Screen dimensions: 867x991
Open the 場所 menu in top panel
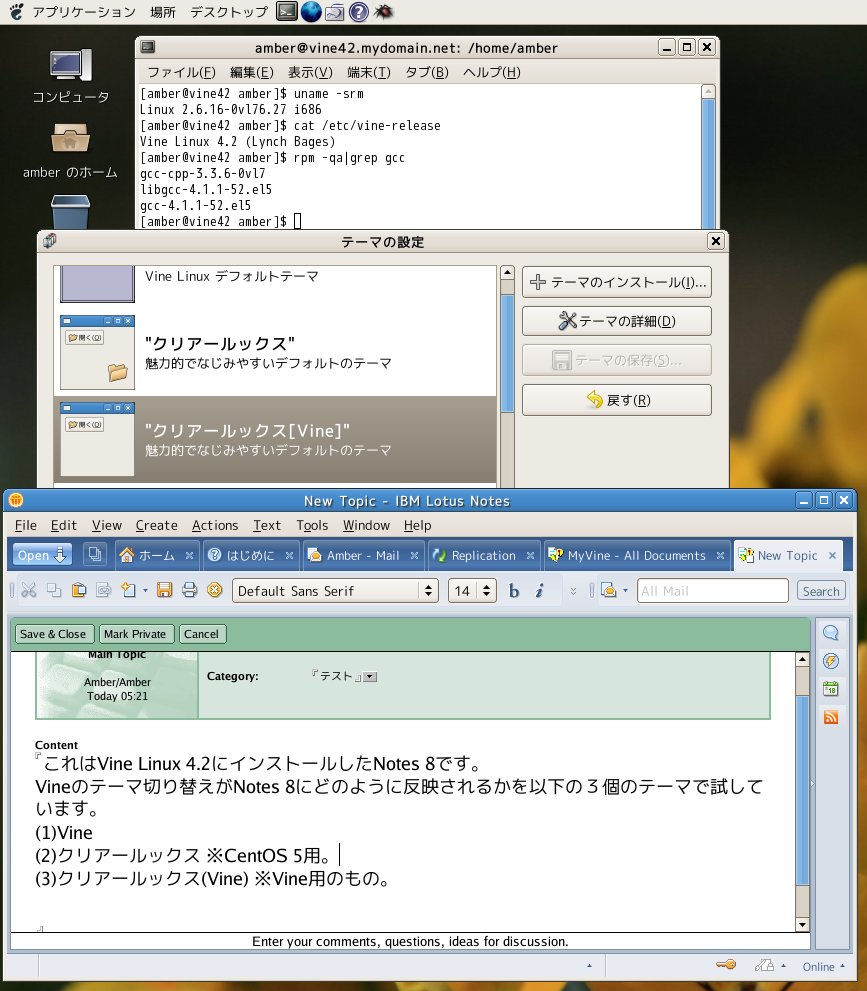click(162, 12)
